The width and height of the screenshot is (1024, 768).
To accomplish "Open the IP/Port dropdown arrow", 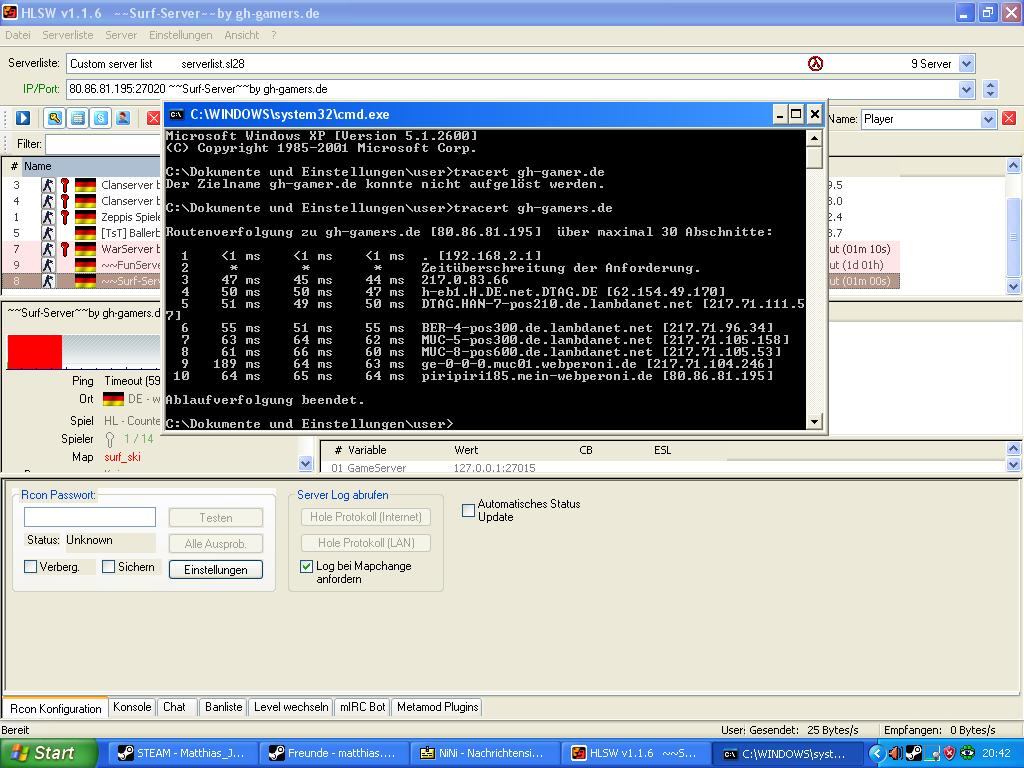I will point(967,89).
